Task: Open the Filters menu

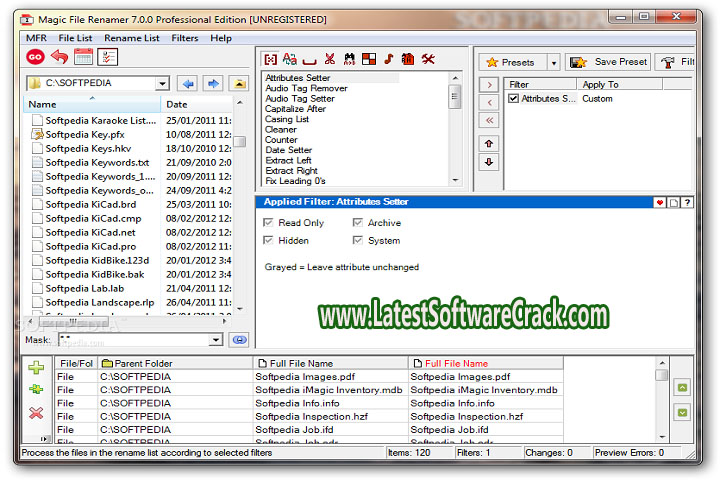Action: click(185, 38)
